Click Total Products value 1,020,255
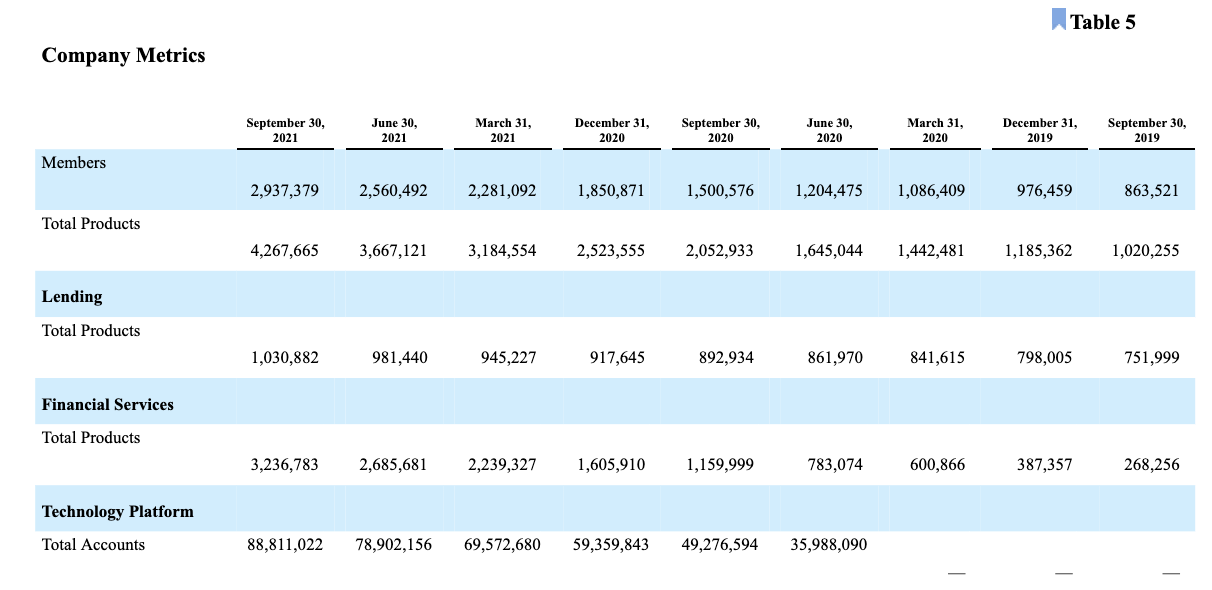Screen dimensions: 1212x590 [1146, 251]
